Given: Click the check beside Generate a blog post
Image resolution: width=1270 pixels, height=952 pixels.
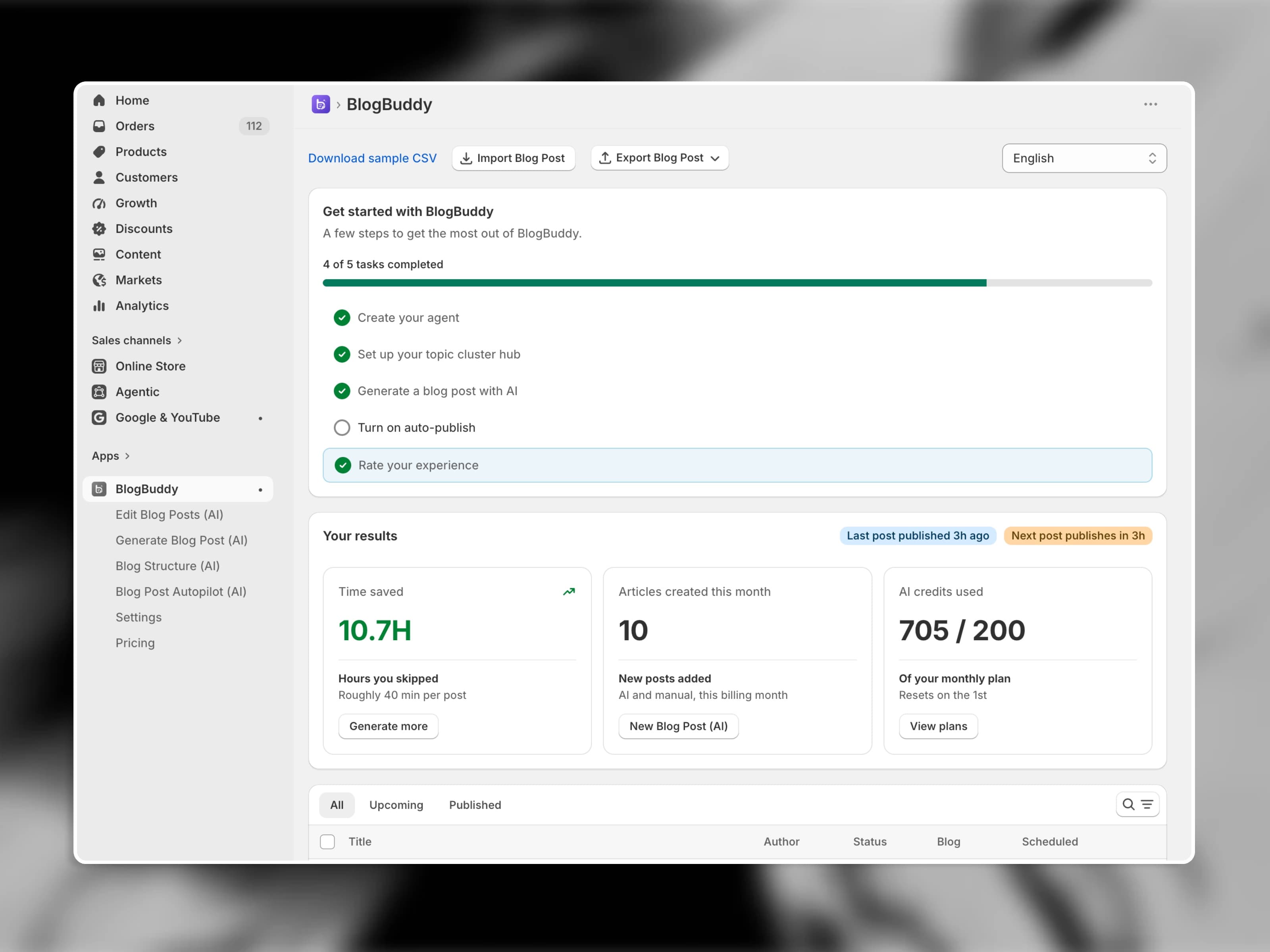Looking at the screenshot, I should point(342,392).
